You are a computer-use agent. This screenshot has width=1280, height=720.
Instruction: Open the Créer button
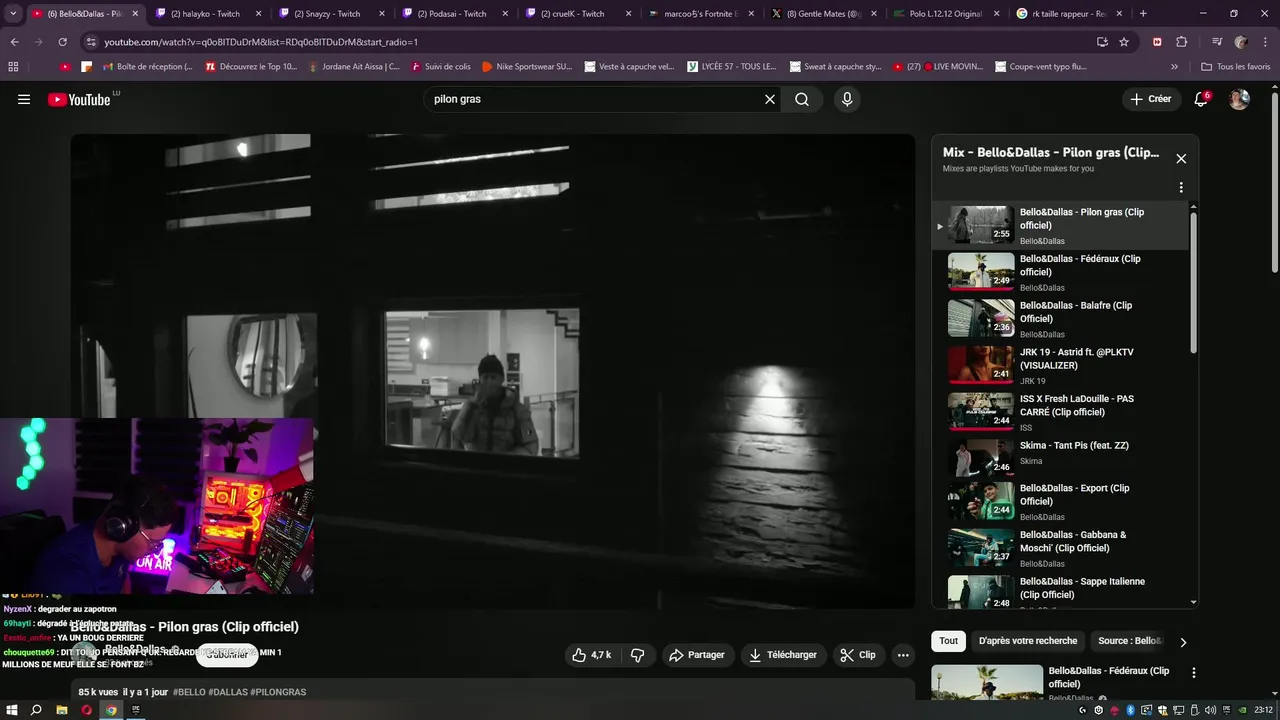pyautogui.click(x=1150, y=99)
